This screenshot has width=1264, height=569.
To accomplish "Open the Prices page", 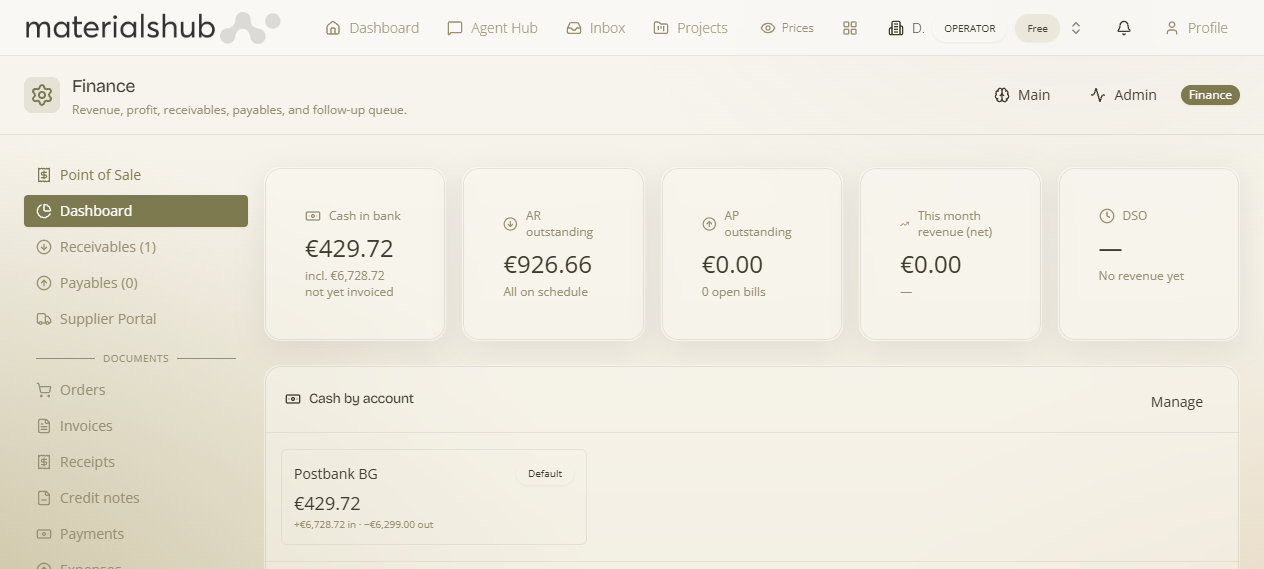I will 787,28.
